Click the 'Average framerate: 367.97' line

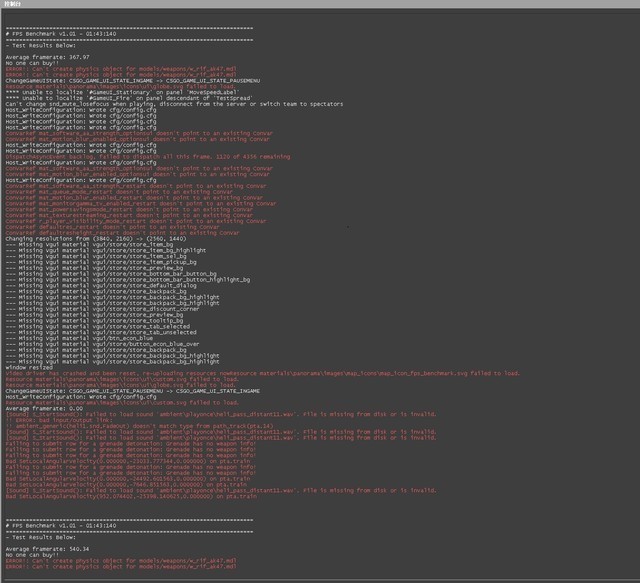coord(47,57)
